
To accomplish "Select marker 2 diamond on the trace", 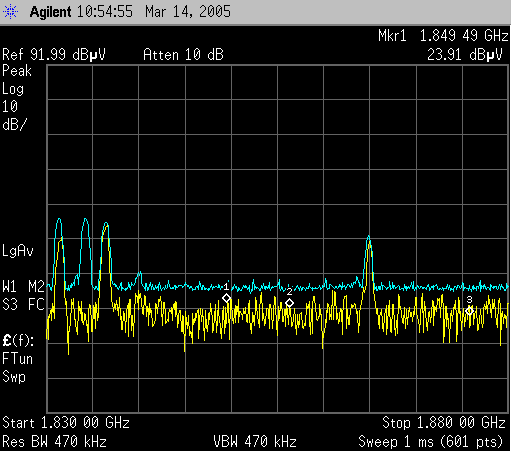I will point(289,303).
